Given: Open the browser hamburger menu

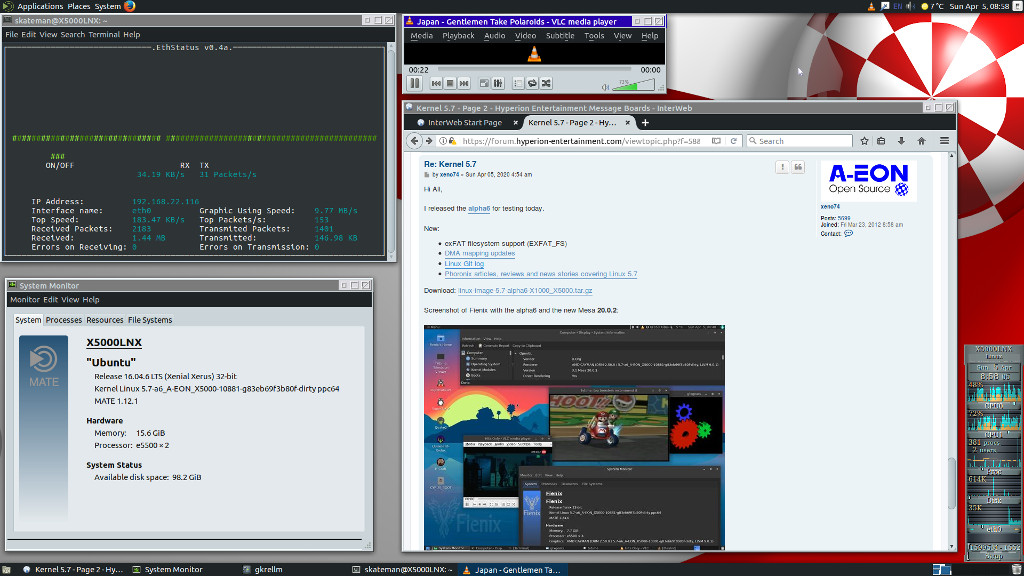Looking at the screenshot, I should (x=944, y=141).
